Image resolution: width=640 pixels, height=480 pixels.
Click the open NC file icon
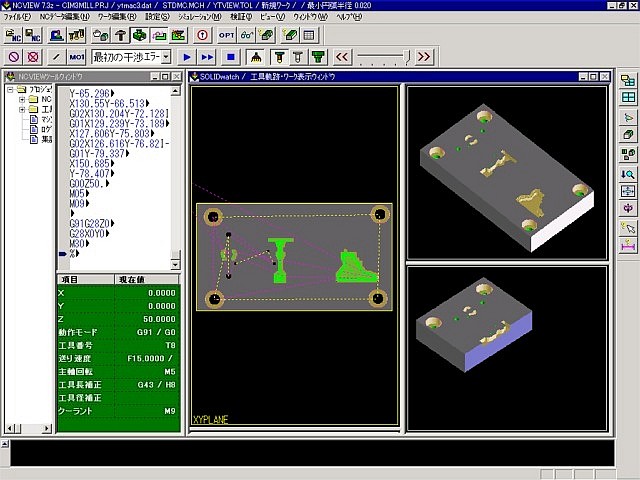[x=13, y=36]
